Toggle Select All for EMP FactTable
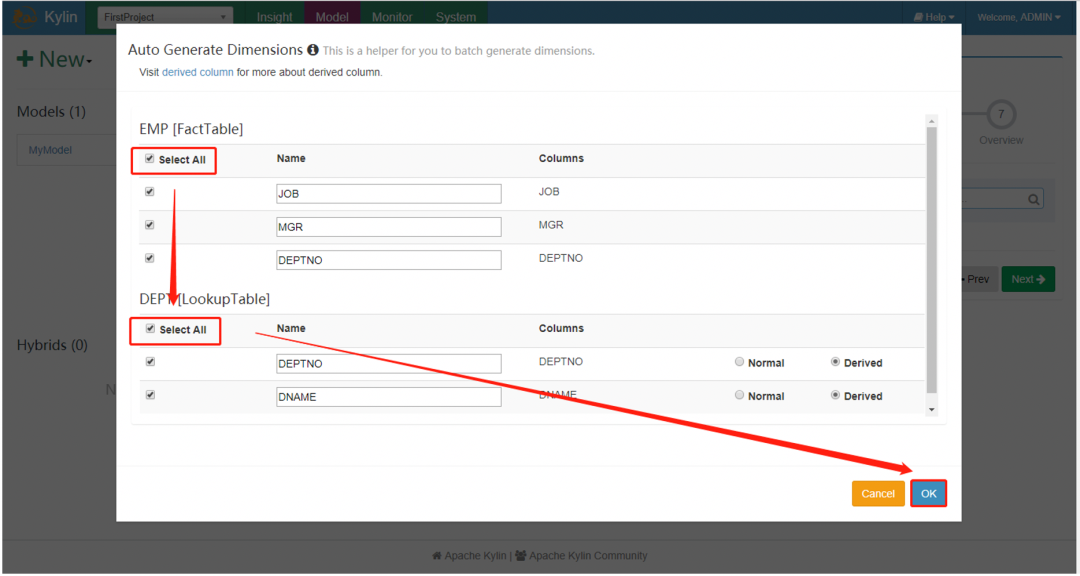Viewport: 1080px width, 576px height. coord(149,159)
